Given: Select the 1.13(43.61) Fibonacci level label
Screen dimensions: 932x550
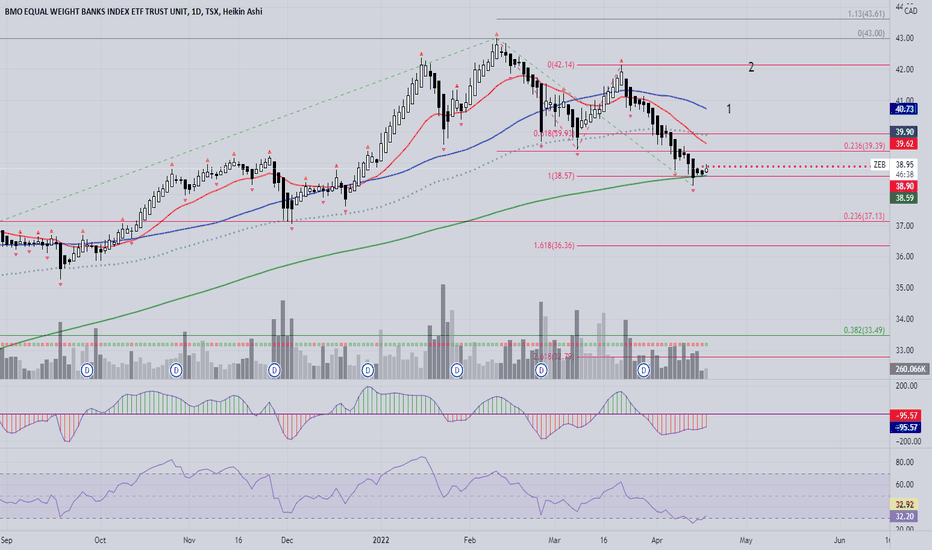Looking at the screenshot, I should click(x=867, y=14).
